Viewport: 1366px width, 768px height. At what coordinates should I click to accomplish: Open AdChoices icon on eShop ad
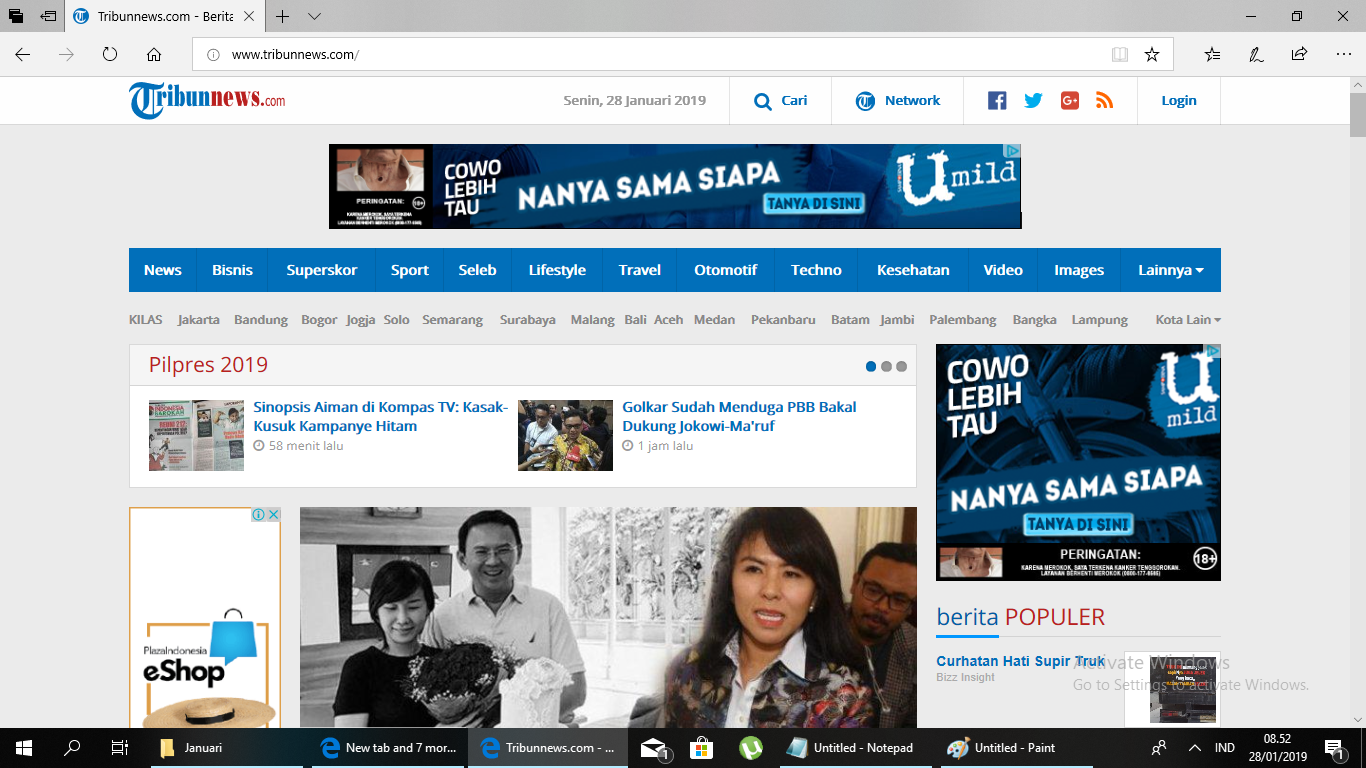point(258,514)
